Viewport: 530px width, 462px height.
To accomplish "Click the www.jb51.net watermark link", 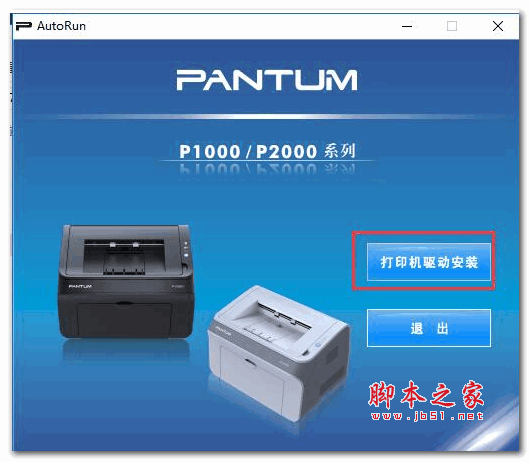I will point(427,416).
